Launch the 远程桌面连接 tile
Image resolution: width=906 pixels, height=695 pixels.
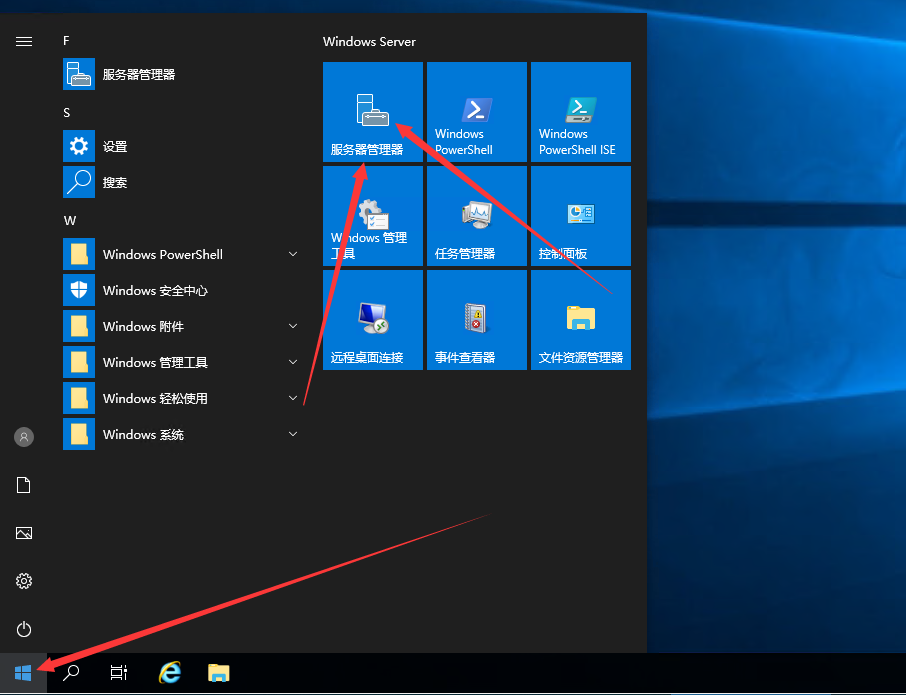tap(372, 319)
